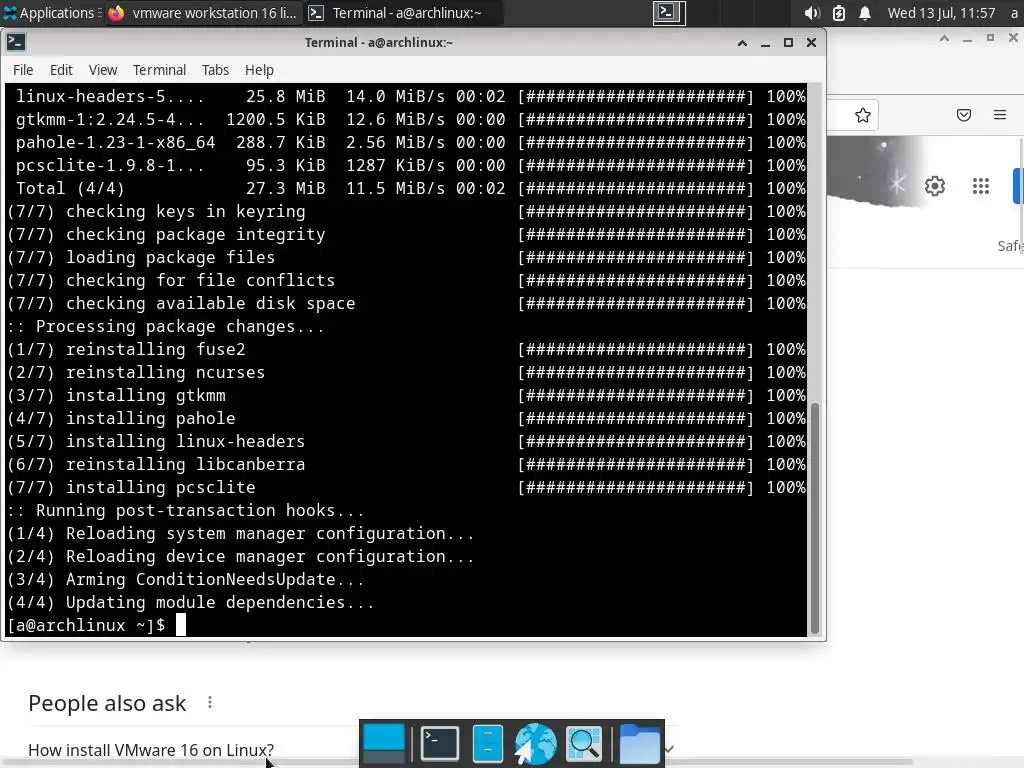Shade the Firefox window with up-arrow button
The width and height of the screenshot is (1024, 768).
click(x=944, y=39)
